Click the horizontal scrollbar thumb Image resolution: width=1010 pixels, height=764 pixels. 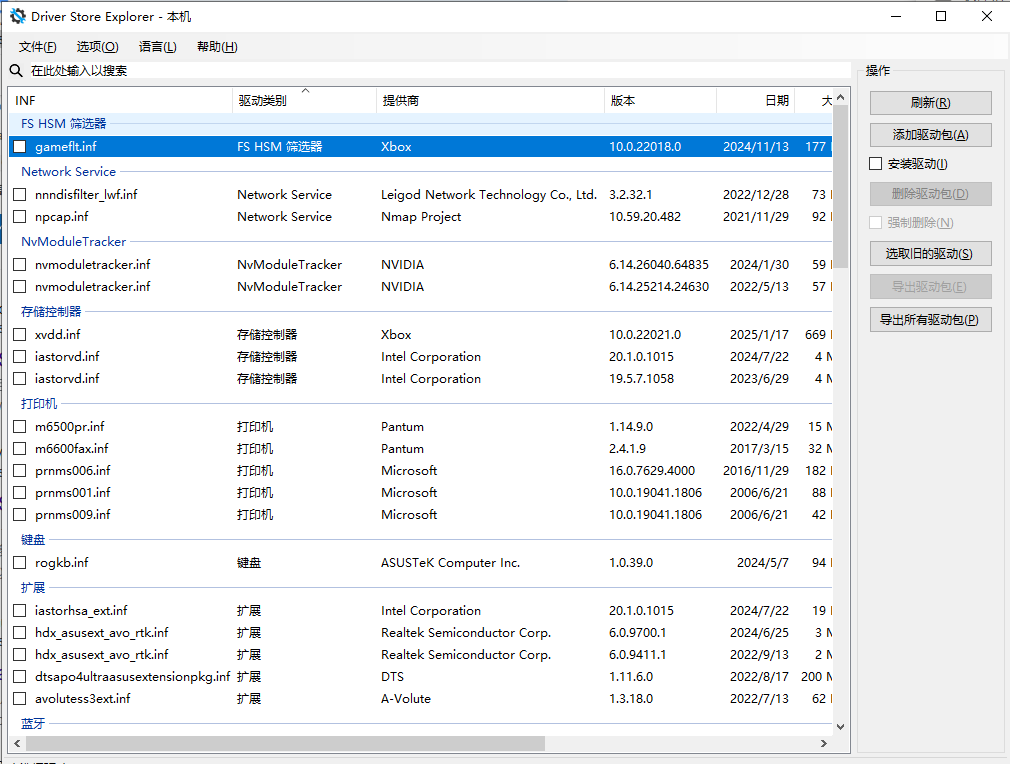click(284, 743)
